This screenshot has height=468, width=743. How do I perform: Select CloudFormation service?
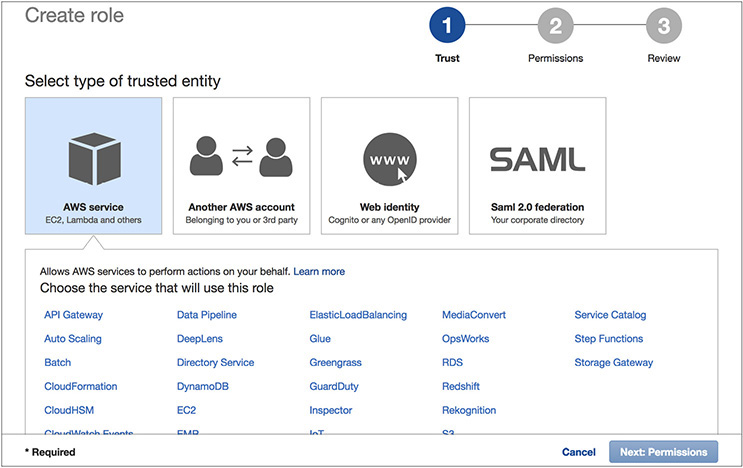[x=81, y=386]
